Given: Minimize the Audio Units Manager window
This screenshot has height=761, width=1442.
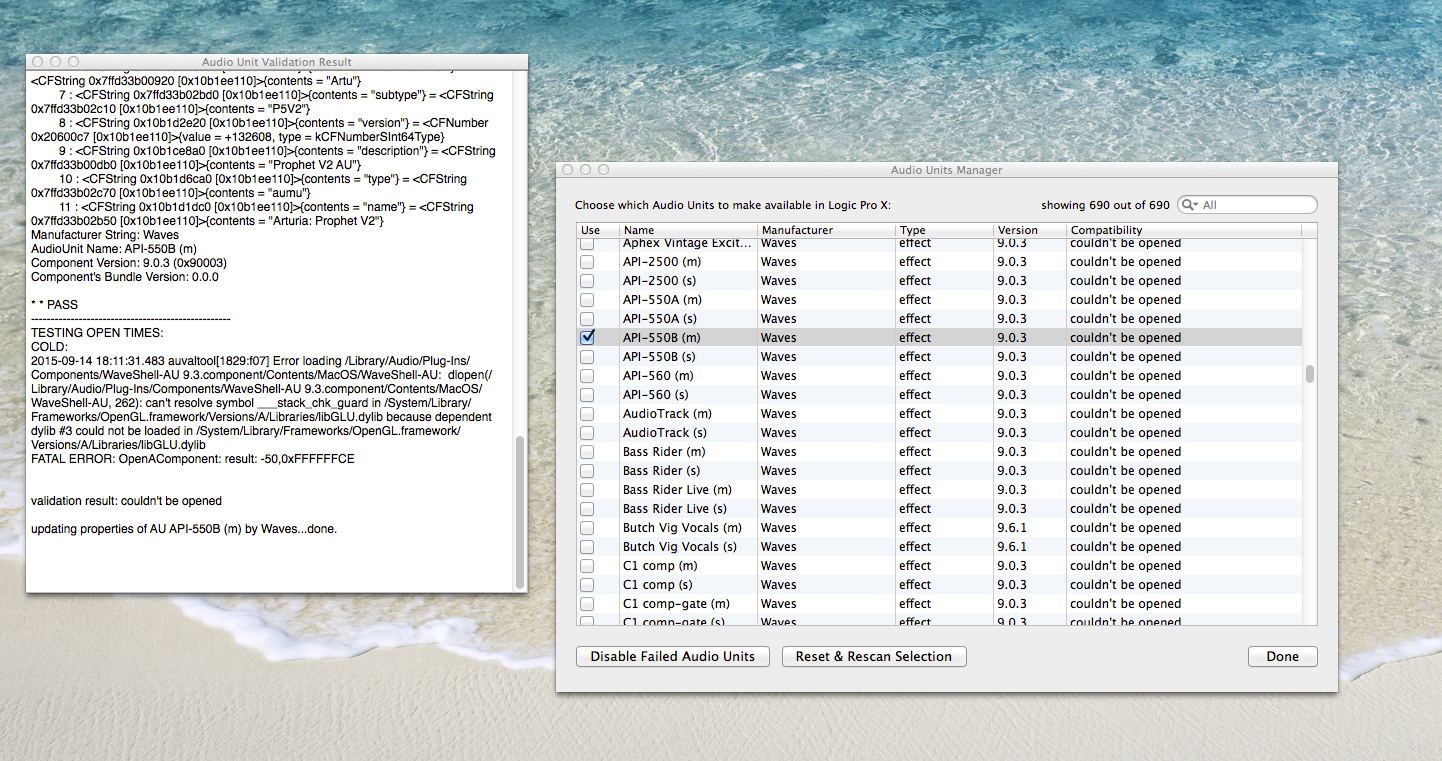Looking at the screenshot, I should tap(585, 170).
